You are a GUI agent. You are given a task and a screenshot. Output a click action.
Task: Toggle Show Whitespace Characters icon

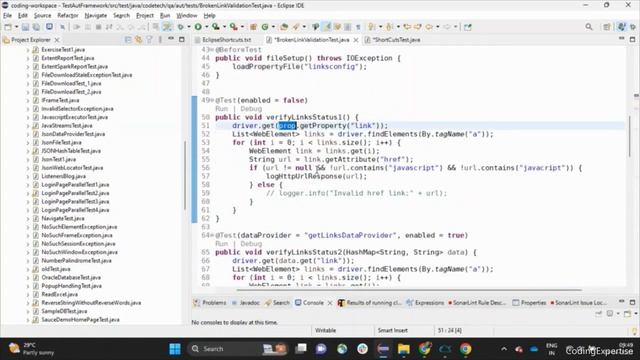click(x=358, y=27)
